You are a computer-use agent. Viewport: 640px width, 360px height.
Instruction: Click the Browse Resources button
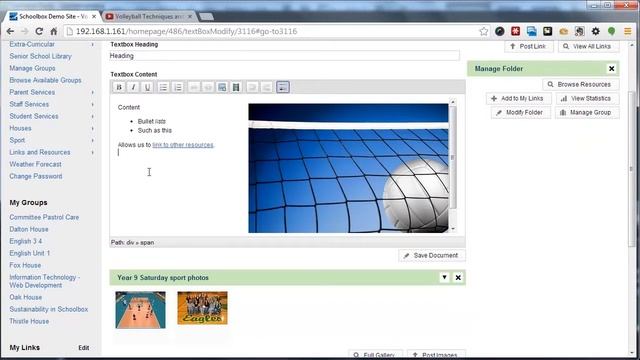580,84
